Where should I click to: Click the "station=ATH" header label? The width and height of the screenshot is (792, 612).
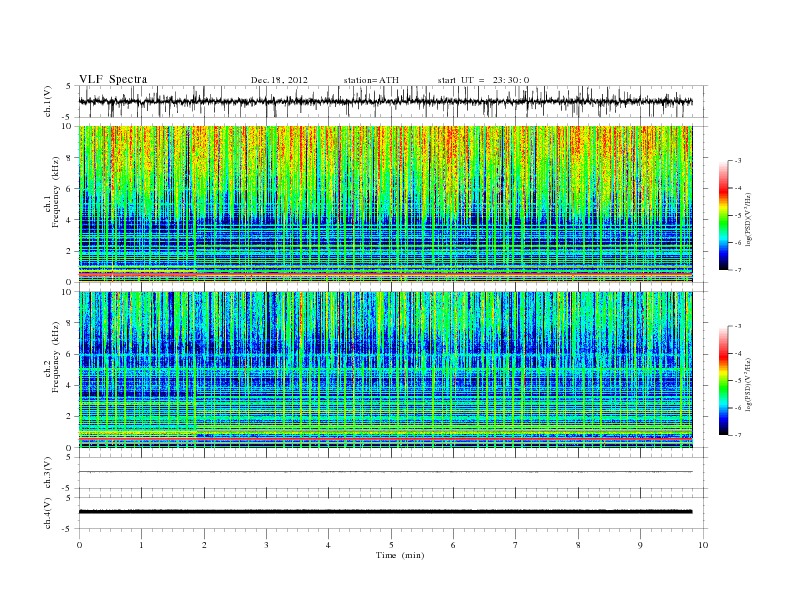coord(371,80)
